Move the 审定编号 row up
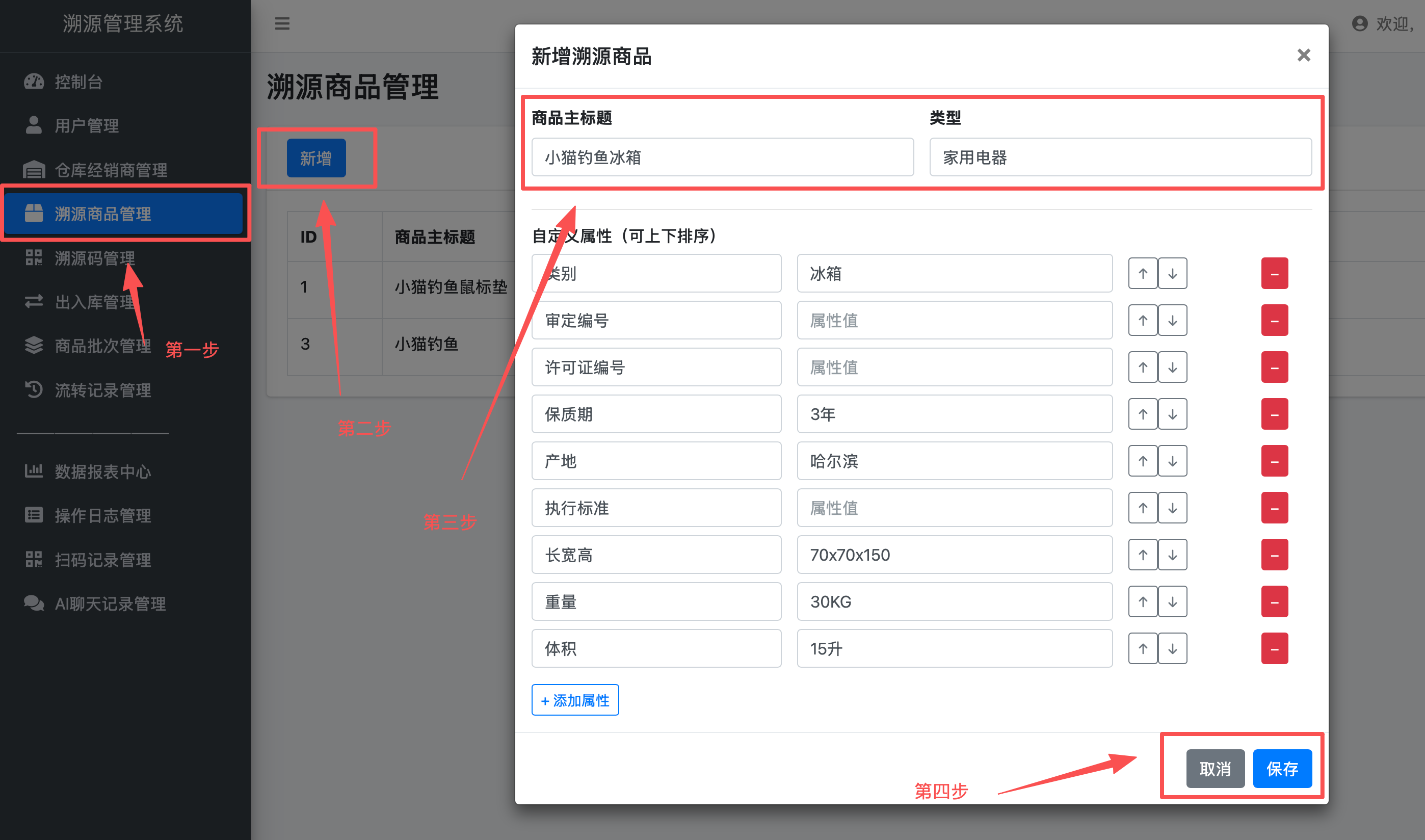Screen dimensions: 1425x840 click(1143, 321)
